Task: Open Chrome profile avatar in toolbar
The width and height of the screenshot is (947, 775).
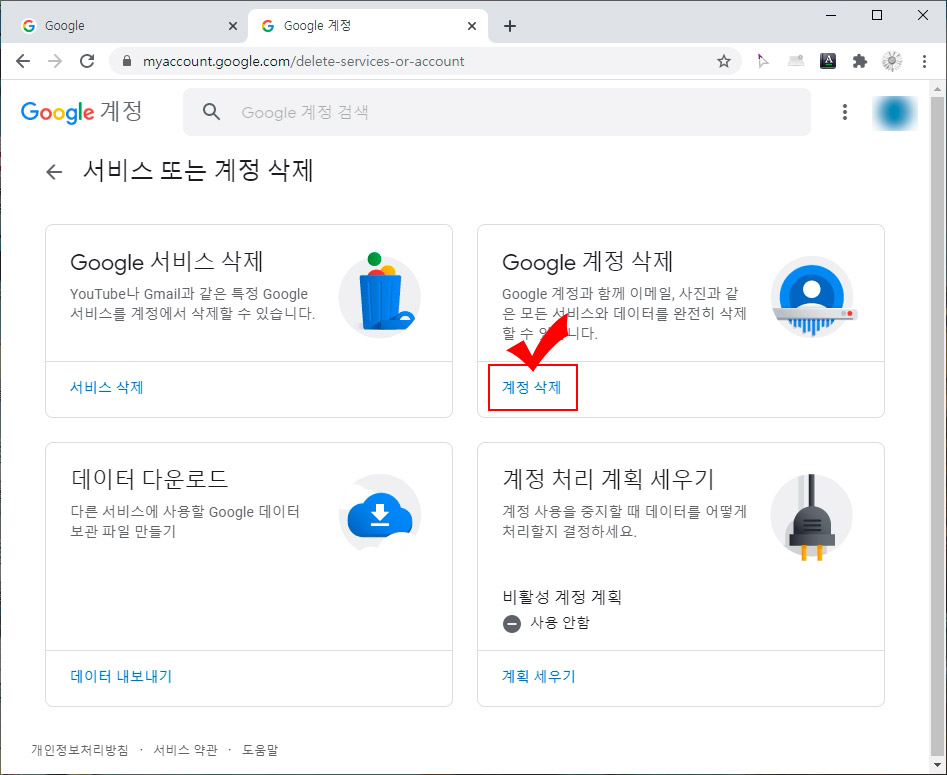Action: tap(891, 61)
